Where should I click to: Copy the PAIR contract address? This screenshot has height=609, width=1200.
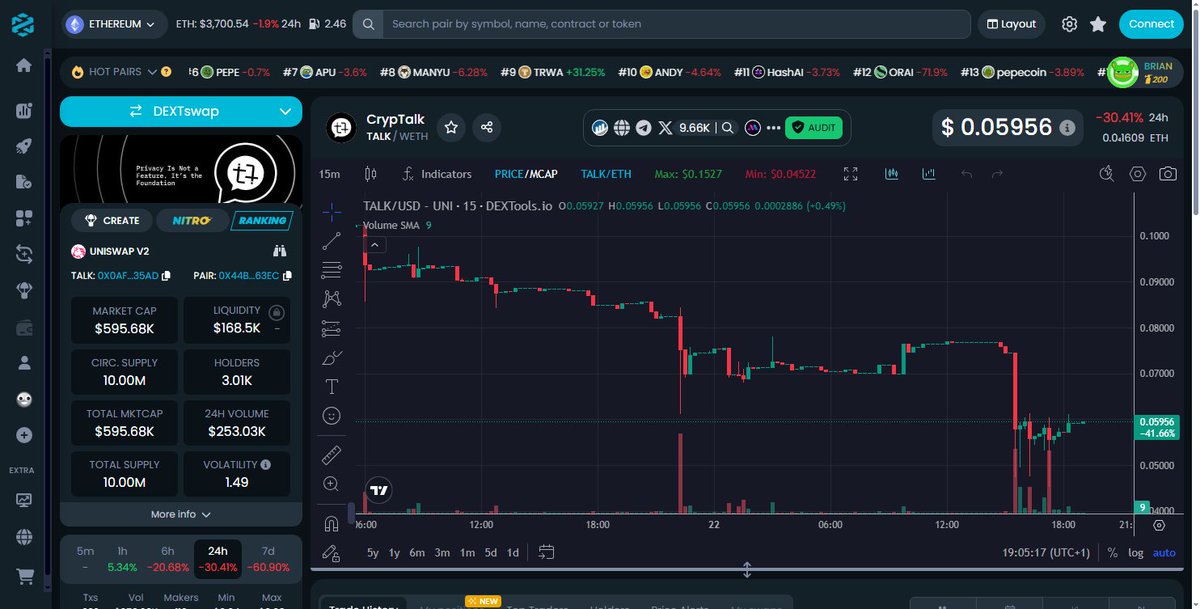(x=287, y=275)
